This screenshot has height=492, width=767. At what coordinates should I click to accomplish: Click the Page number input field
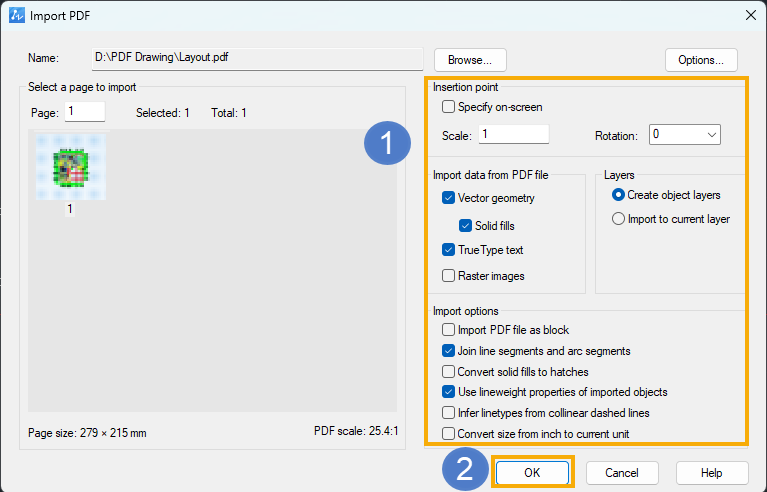click(x=85, y=112)
